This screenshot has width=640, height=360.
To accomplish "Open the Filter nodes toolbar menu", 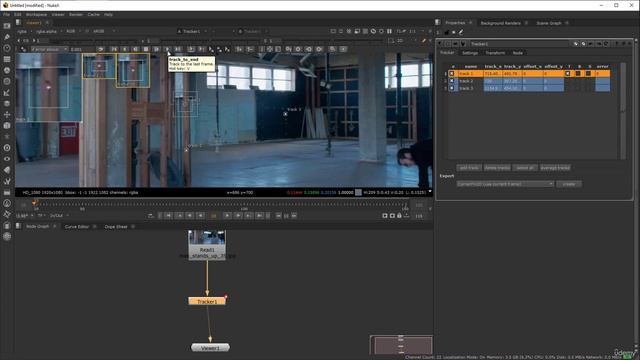I will click(7, 81).
